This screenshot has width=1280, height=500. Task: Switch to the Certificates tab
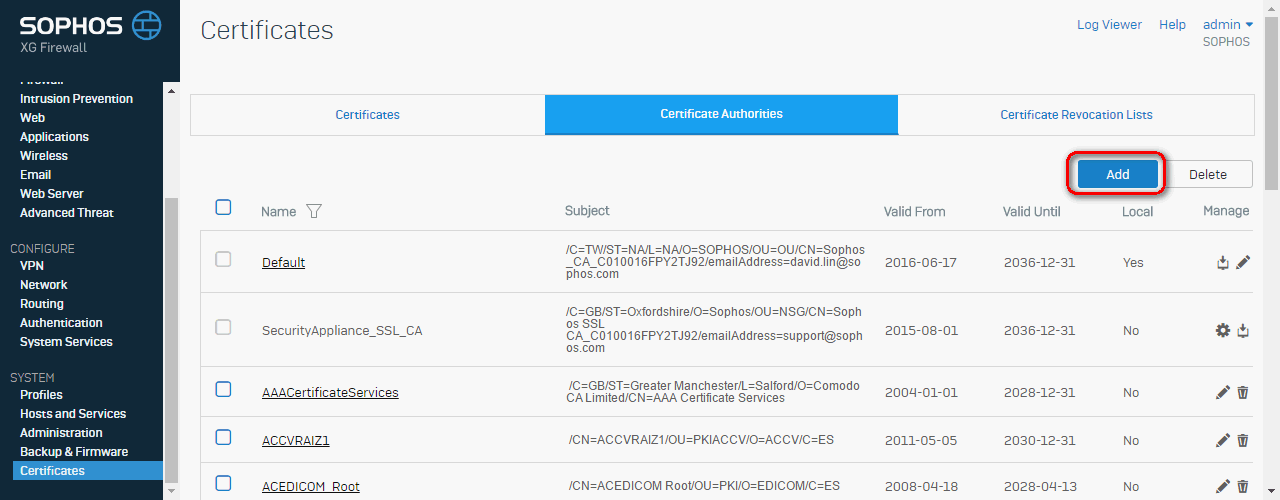click(367, 115)
